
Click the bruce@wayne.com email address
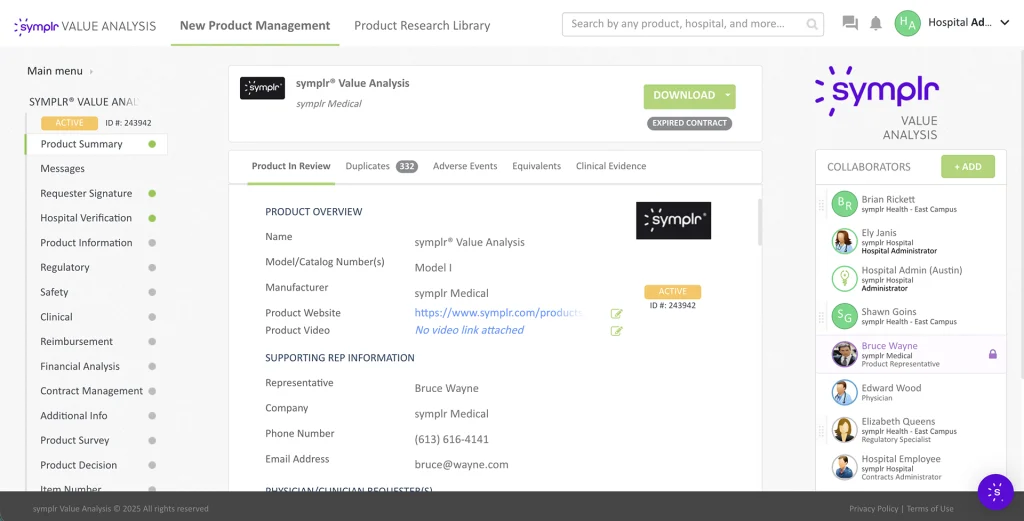(461, 465)
